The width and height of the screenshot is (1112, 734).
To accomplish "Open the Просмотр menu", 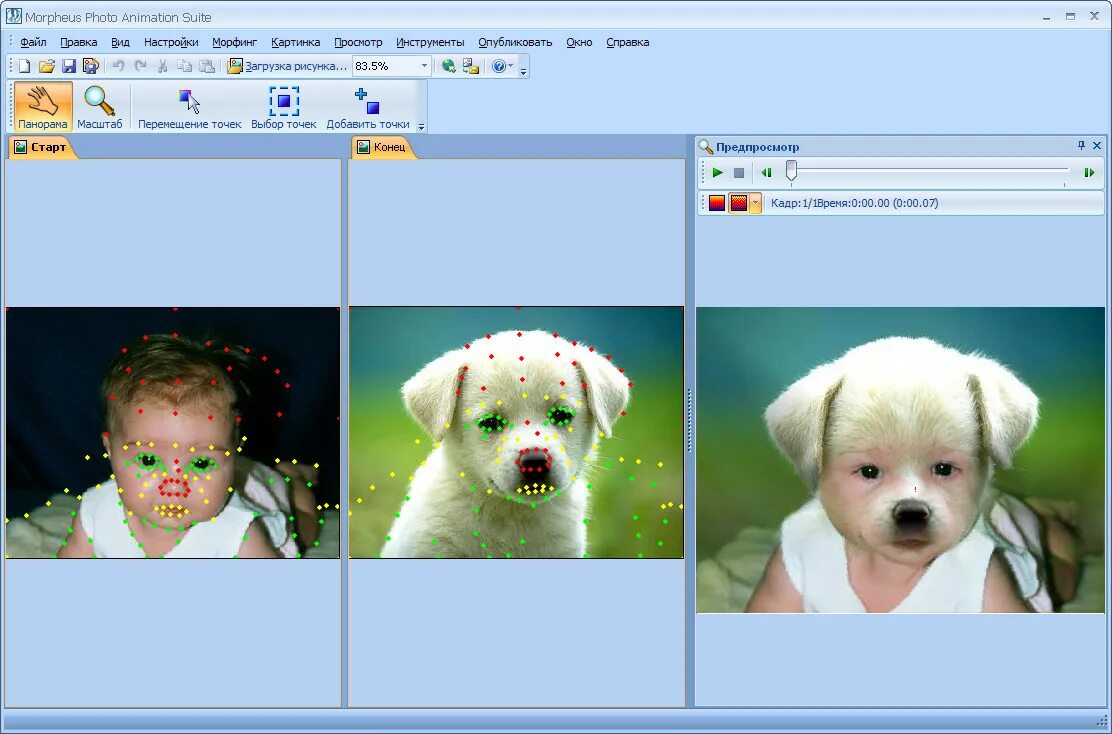I will pyautogui.click(x=358, y=42).
